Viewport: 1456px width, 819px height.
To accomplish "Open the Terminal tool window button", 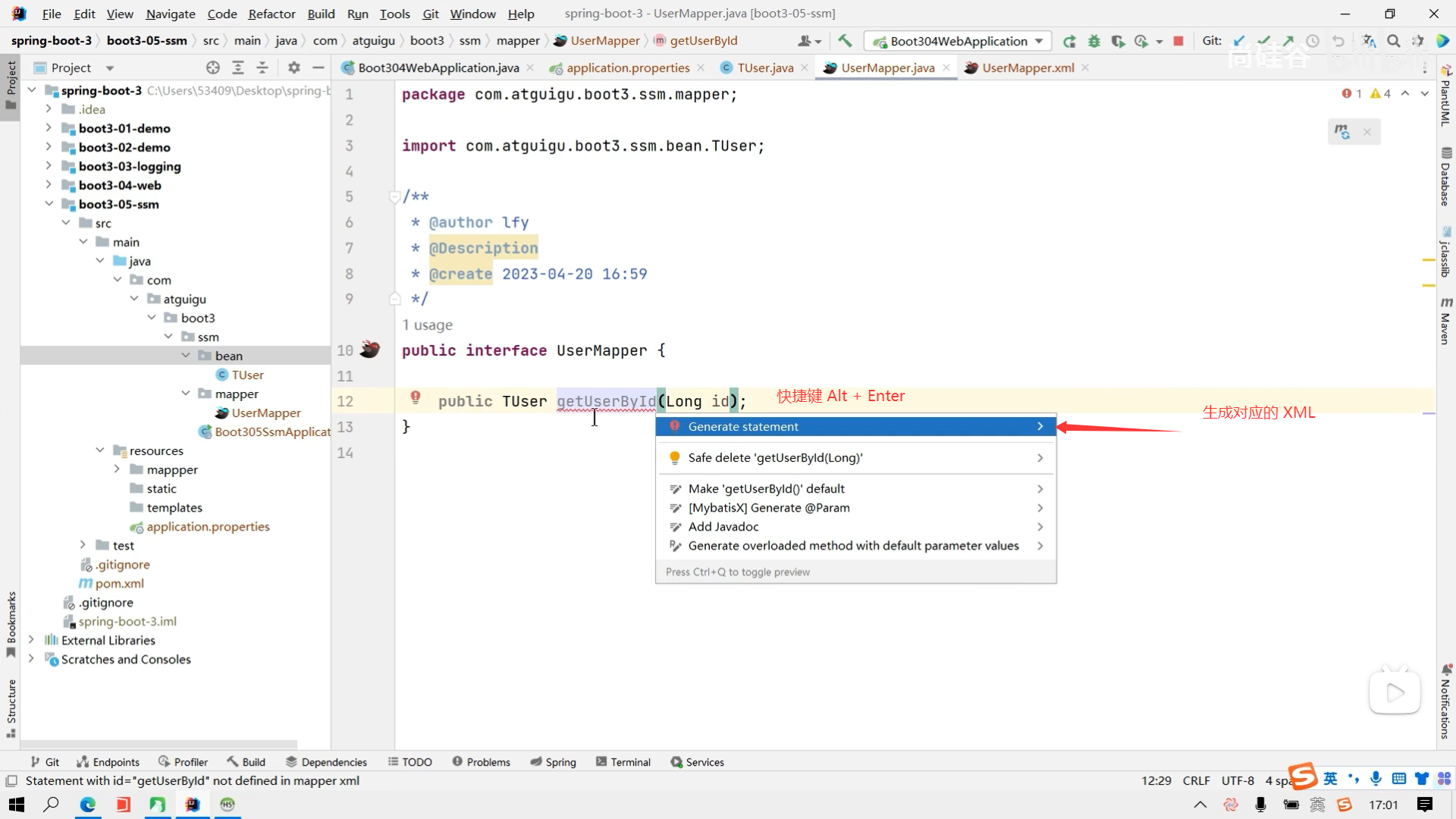I will point(623,762).
